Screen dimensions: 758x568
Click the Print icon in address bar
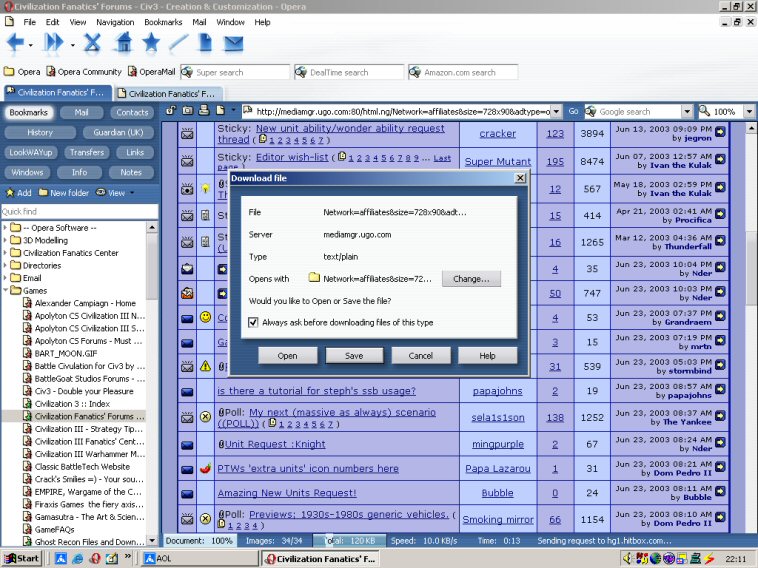204,111
